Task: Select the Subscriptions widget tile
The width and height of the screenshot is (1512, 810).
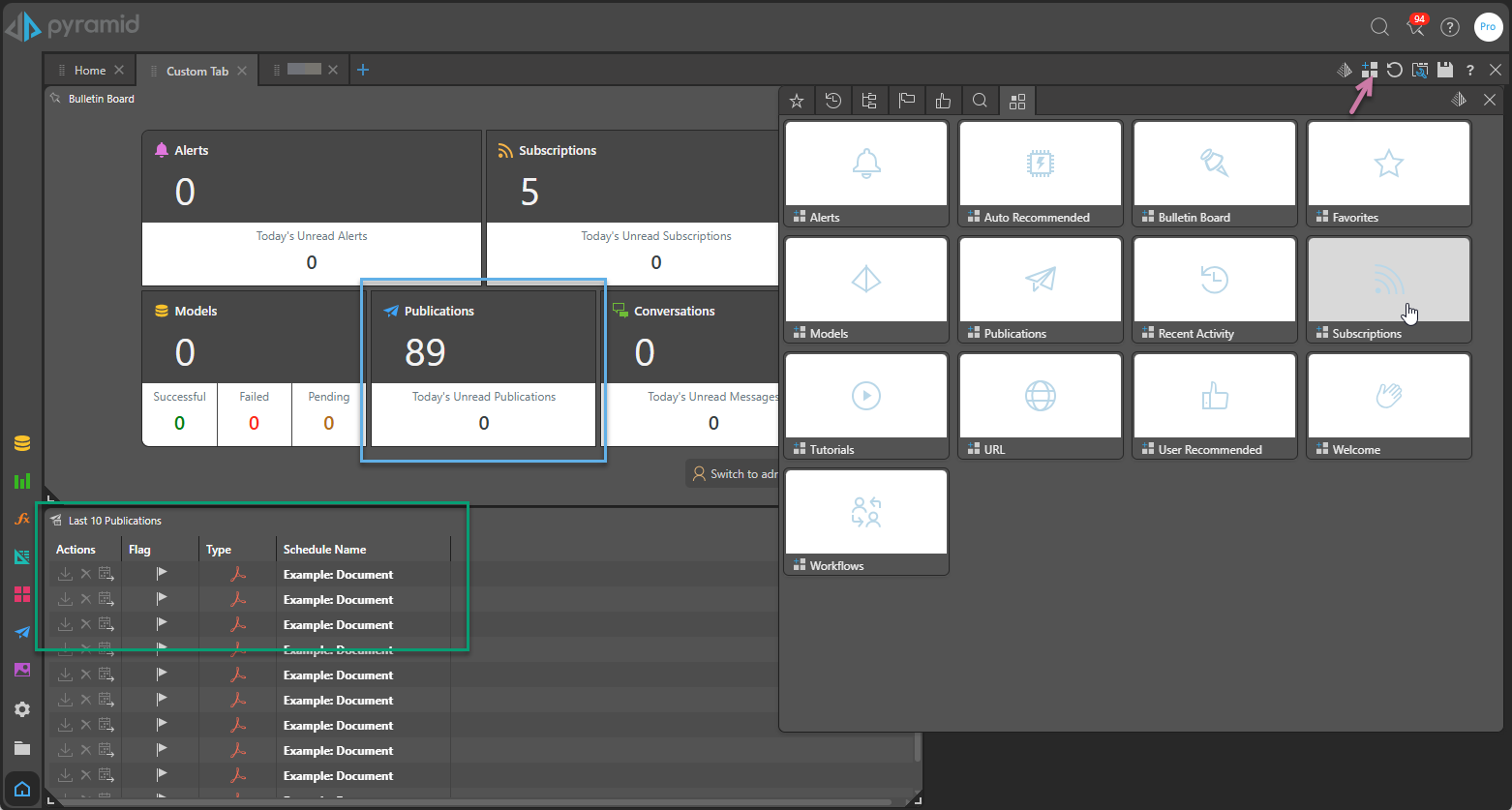Action: point(1388,289)
